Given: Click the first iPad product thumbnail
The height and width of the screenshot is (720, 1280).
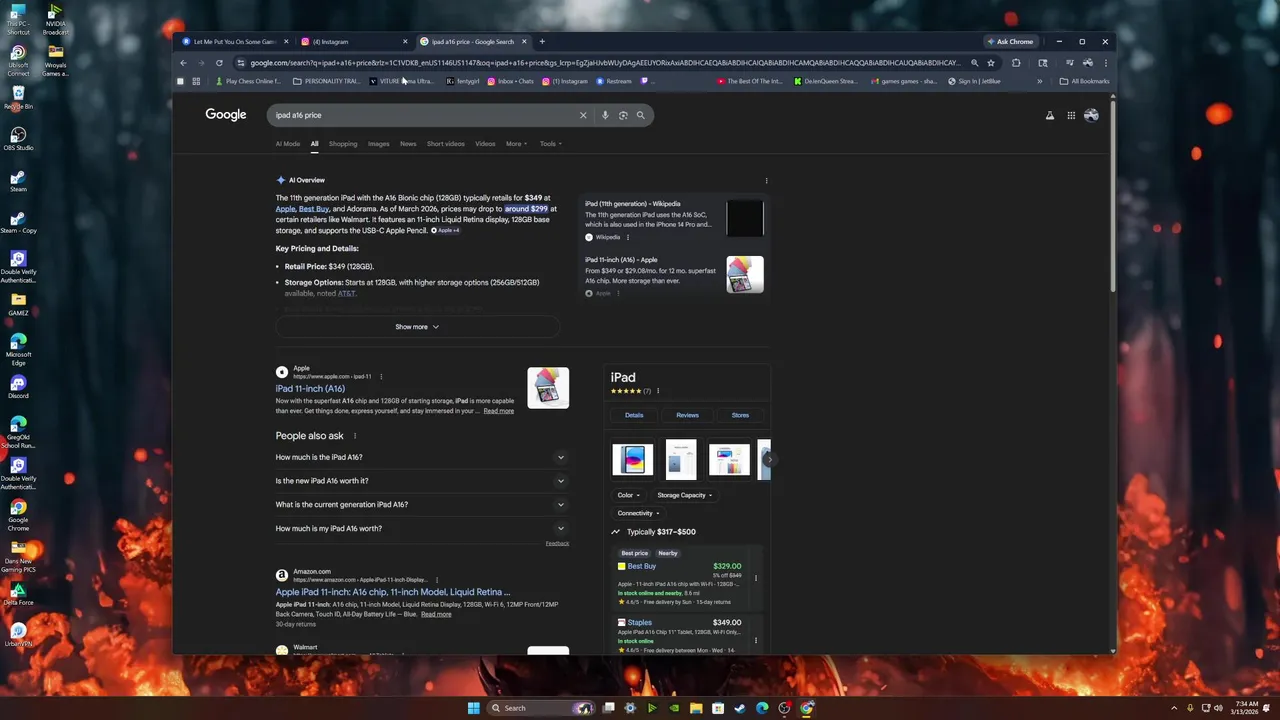Looking at the screenshot, I should tap(632, 459).
